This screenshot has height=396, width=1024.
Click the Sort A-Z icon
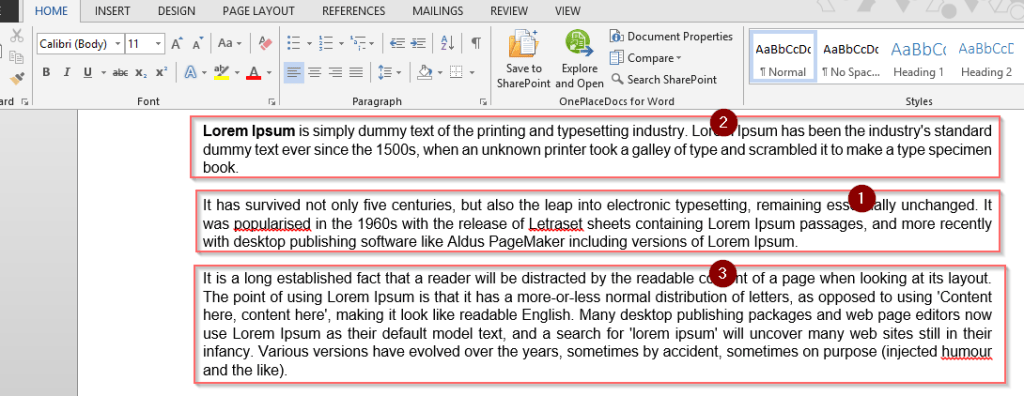447,44
